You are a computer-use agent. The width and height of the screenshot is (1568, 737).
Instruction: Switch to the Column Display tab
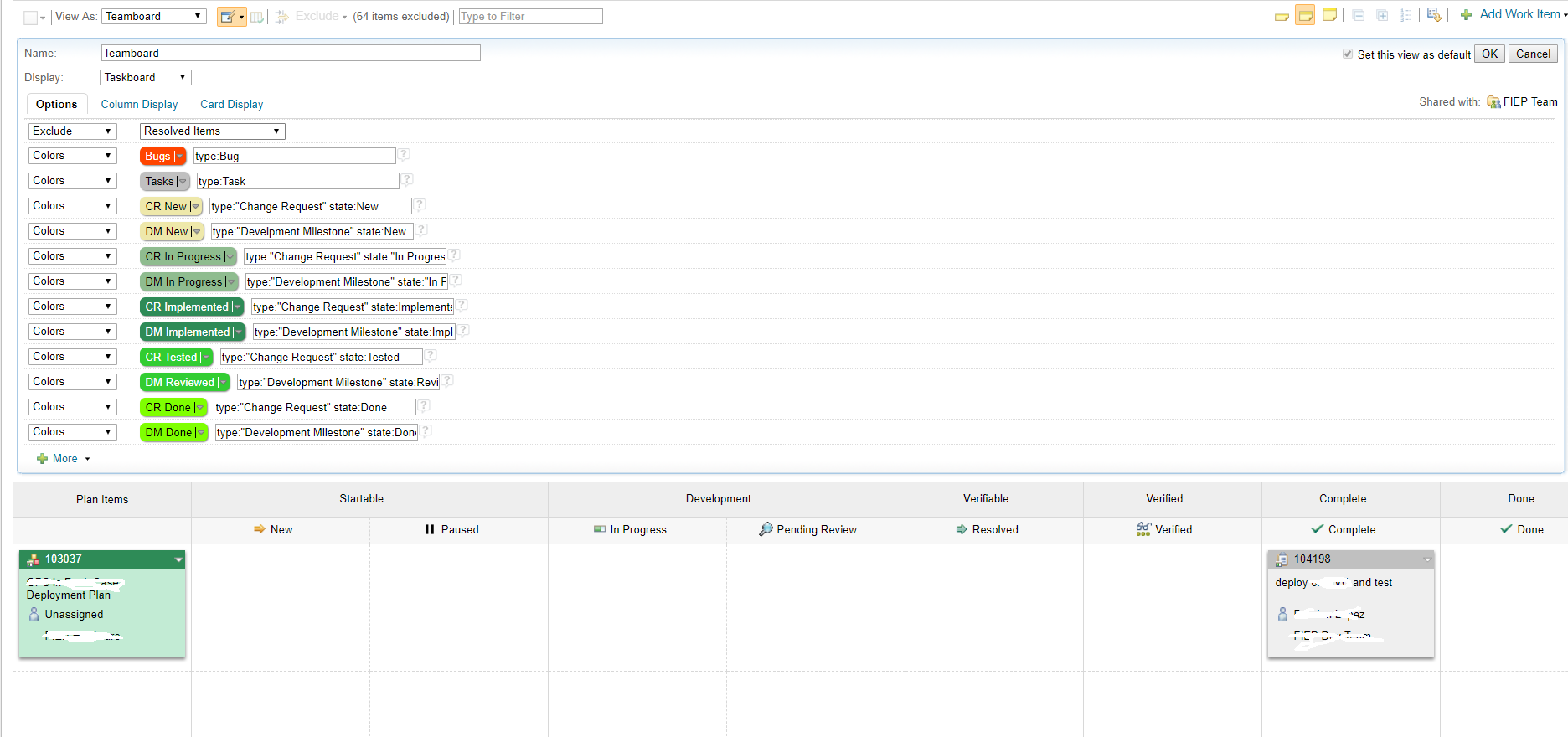pos(139,105)
